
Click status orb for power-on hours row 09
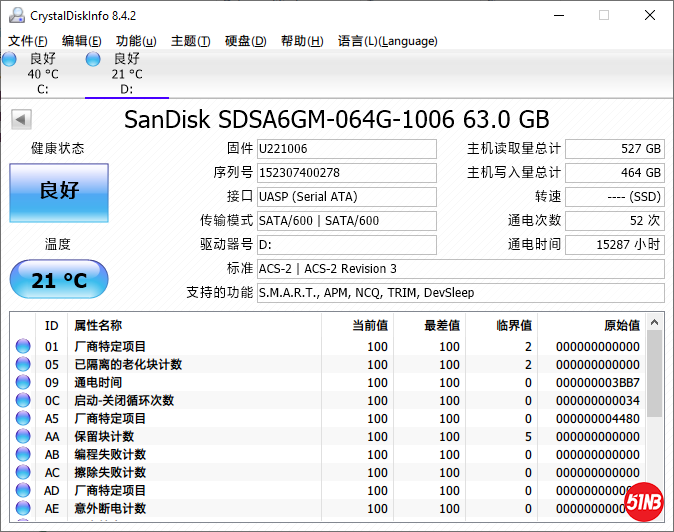point(23,383)
